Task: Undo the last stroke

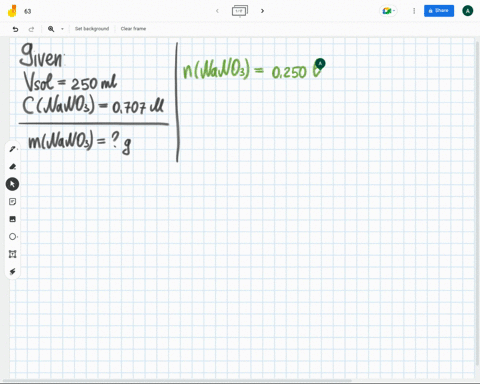Action: click(15, 29)
